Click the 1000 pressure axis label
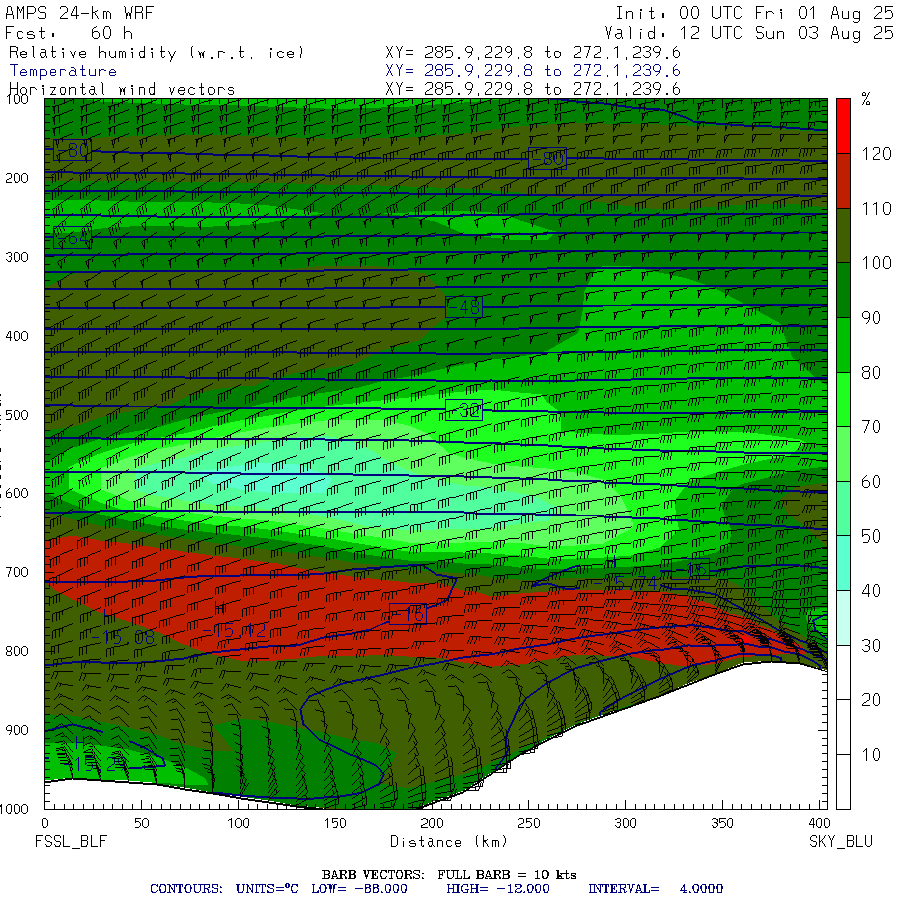 [14, 809]
